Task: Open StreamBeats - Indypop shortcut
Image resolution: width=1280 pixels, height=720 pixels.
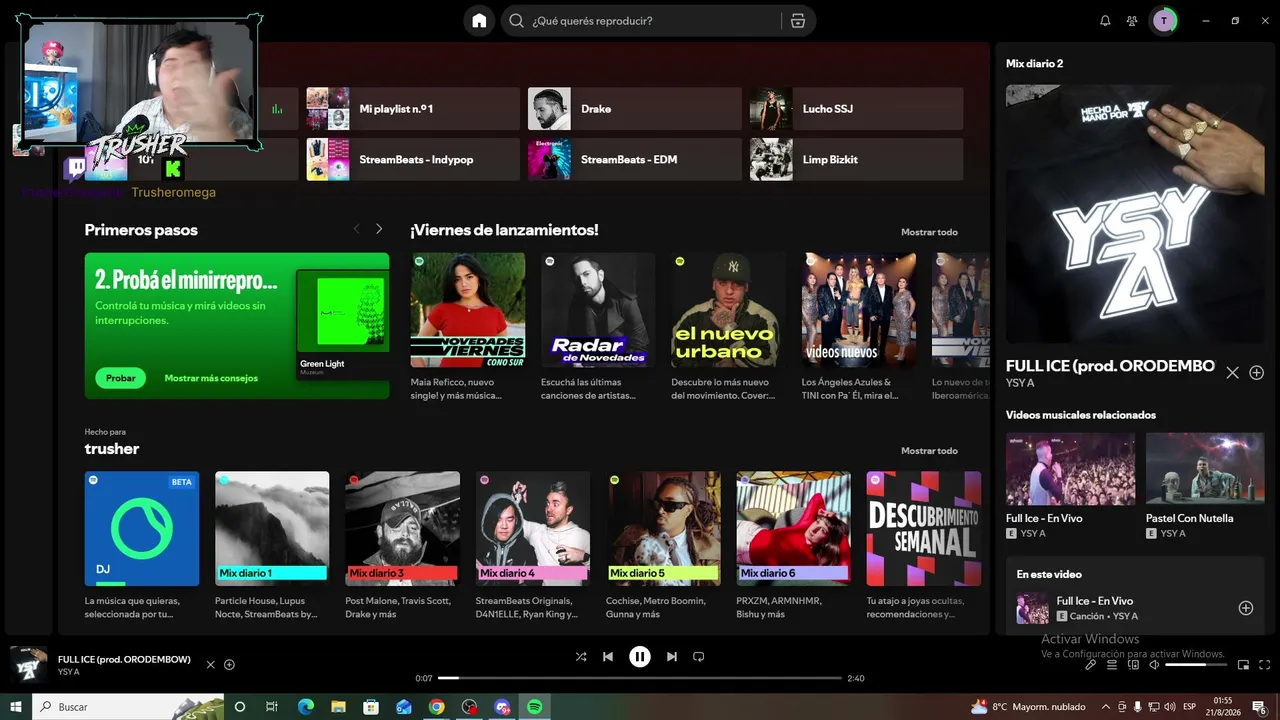Action: [413, 160]
